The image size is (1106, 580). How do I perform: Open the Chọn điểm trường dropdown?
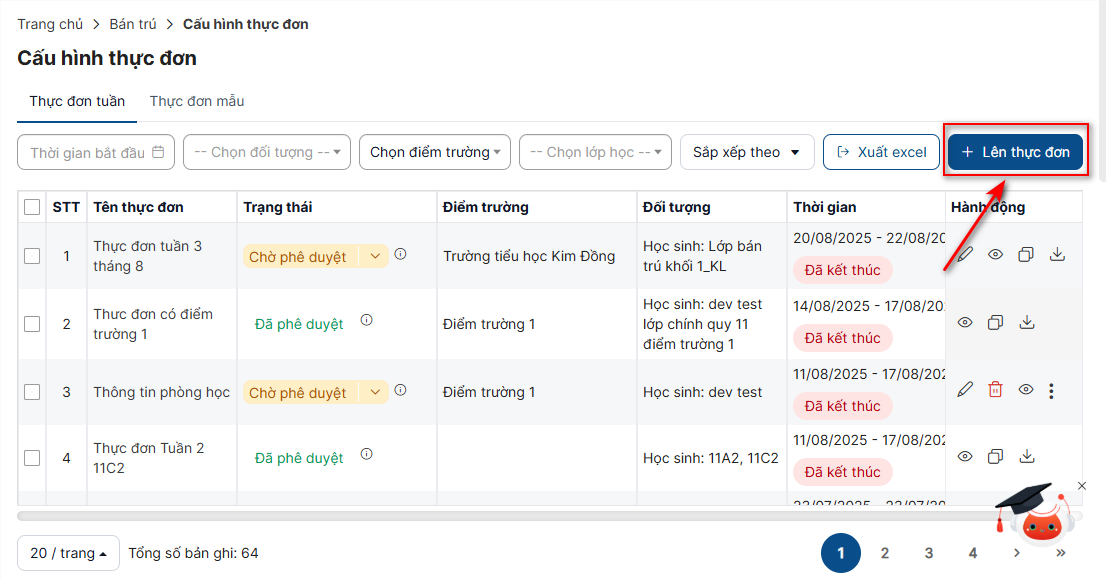(x=435, y=152)
